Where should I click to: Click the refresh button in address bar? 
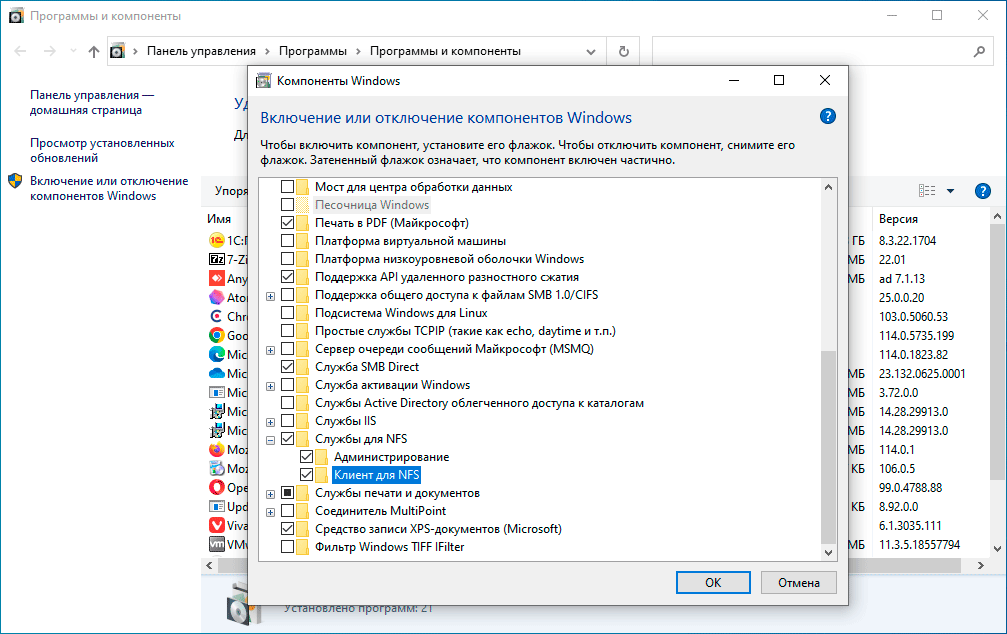pos(623,51)
